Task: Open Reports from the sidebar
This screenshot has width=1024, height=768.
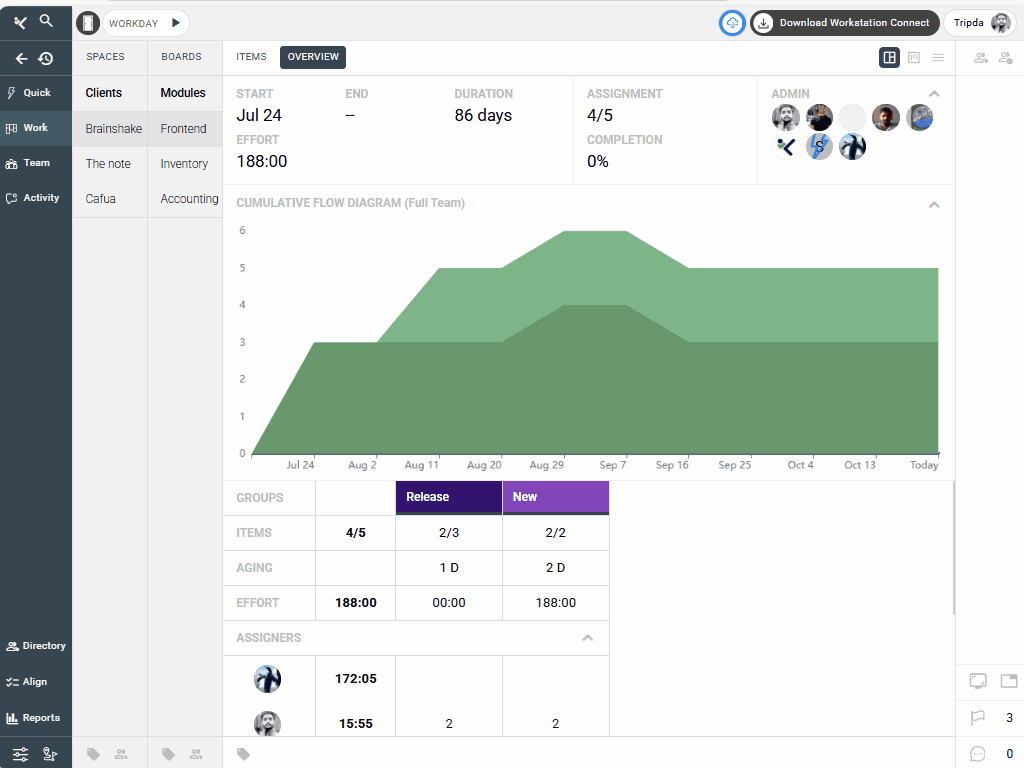Action: (33, 718)
